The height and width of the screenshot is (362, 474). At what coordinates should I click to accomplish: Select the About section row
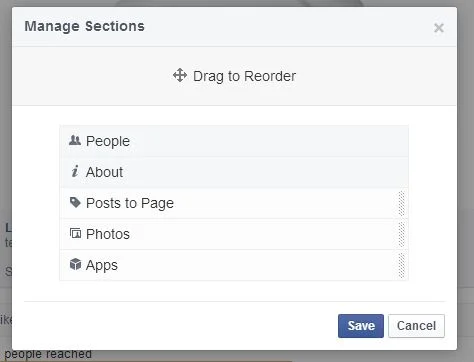click(x=234, y=172)
